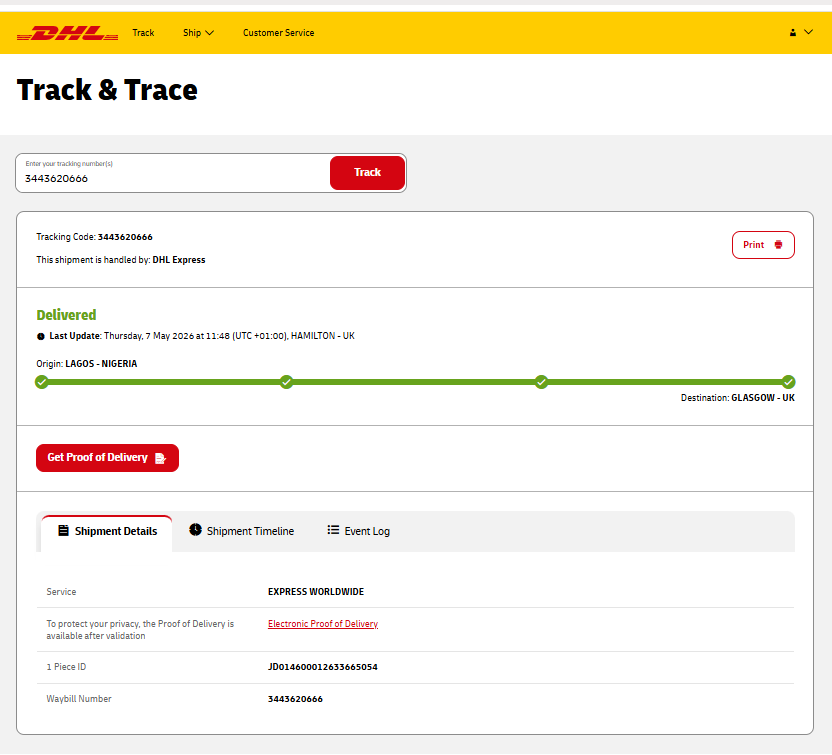
Task: Click the second progress checkpoint marker
Action: [x=287, y=382]
